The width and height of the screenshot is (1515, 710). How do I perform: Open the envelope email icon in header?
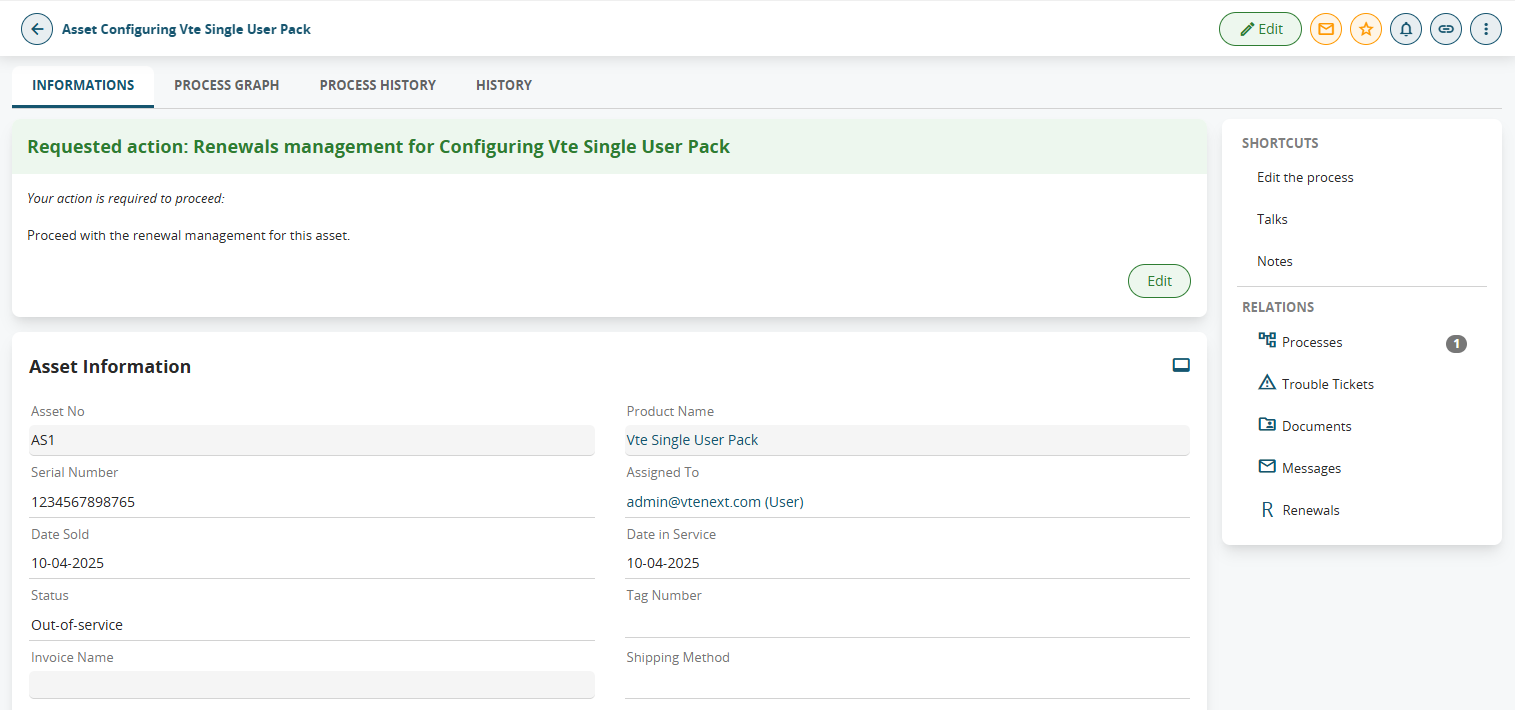coord(1326,29)
